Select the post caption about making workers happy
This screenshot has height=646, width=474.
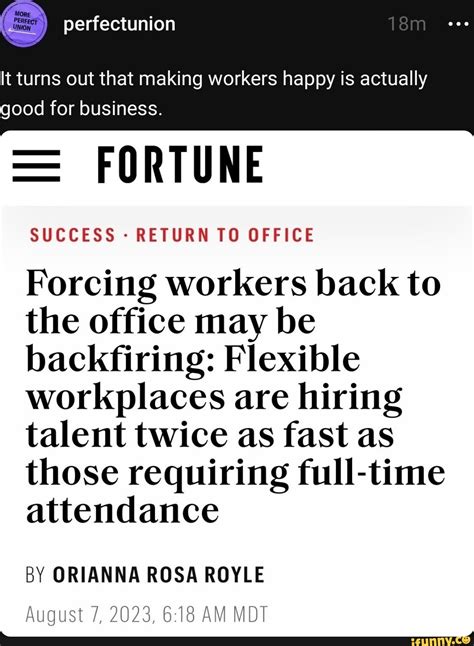point(213,94)
